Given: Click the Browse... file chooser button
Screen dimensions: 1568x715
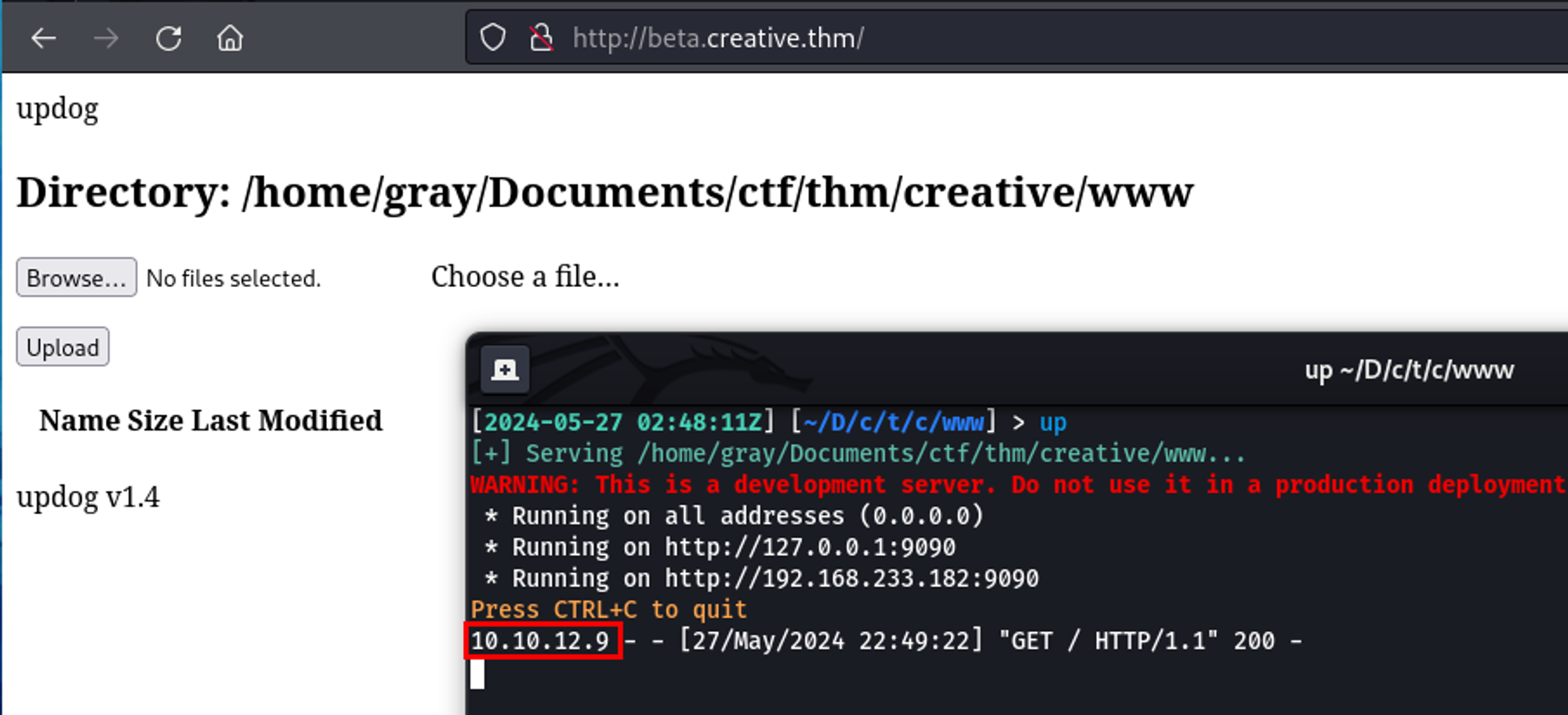Looking at the screenshot, I should coord(77,278).
